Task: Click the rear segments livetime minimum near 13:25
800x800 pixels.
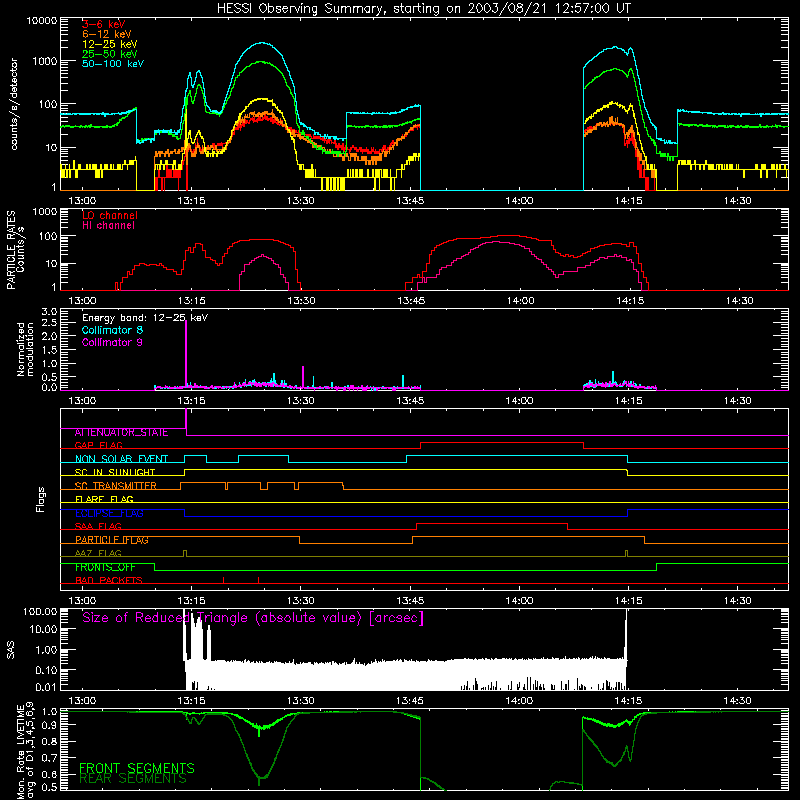Action: pos(260,779)
